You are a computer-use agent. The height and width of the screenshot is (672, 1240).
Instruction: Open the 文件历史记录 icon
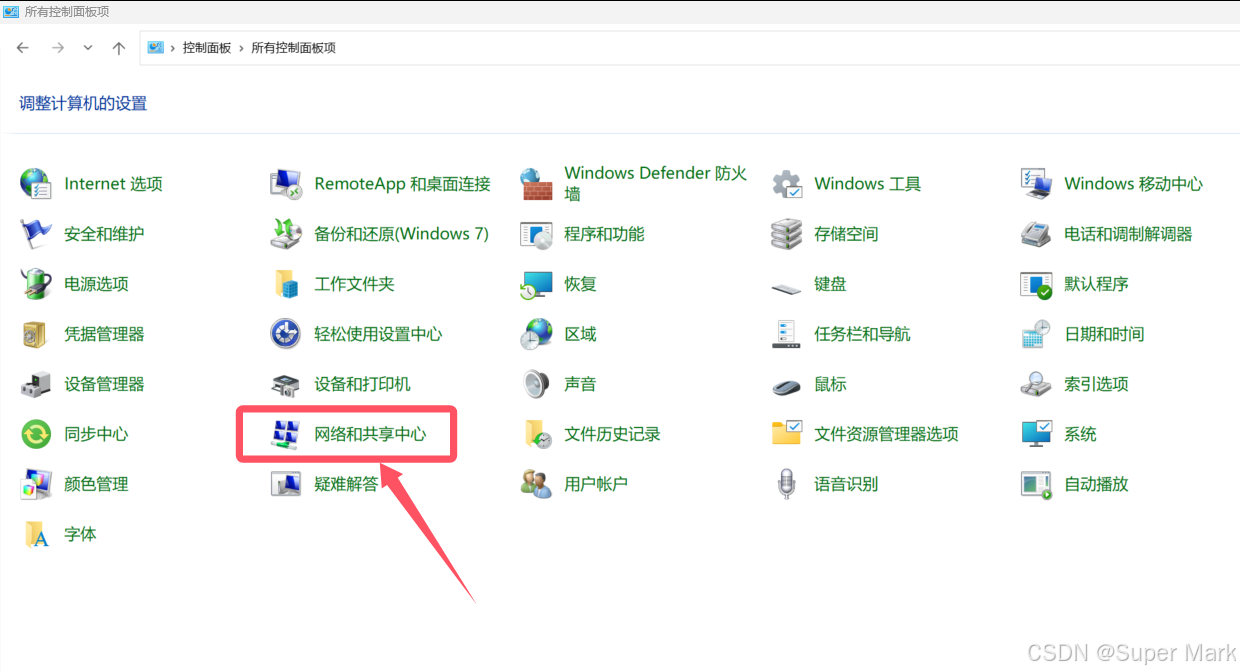tap(536, 434)
